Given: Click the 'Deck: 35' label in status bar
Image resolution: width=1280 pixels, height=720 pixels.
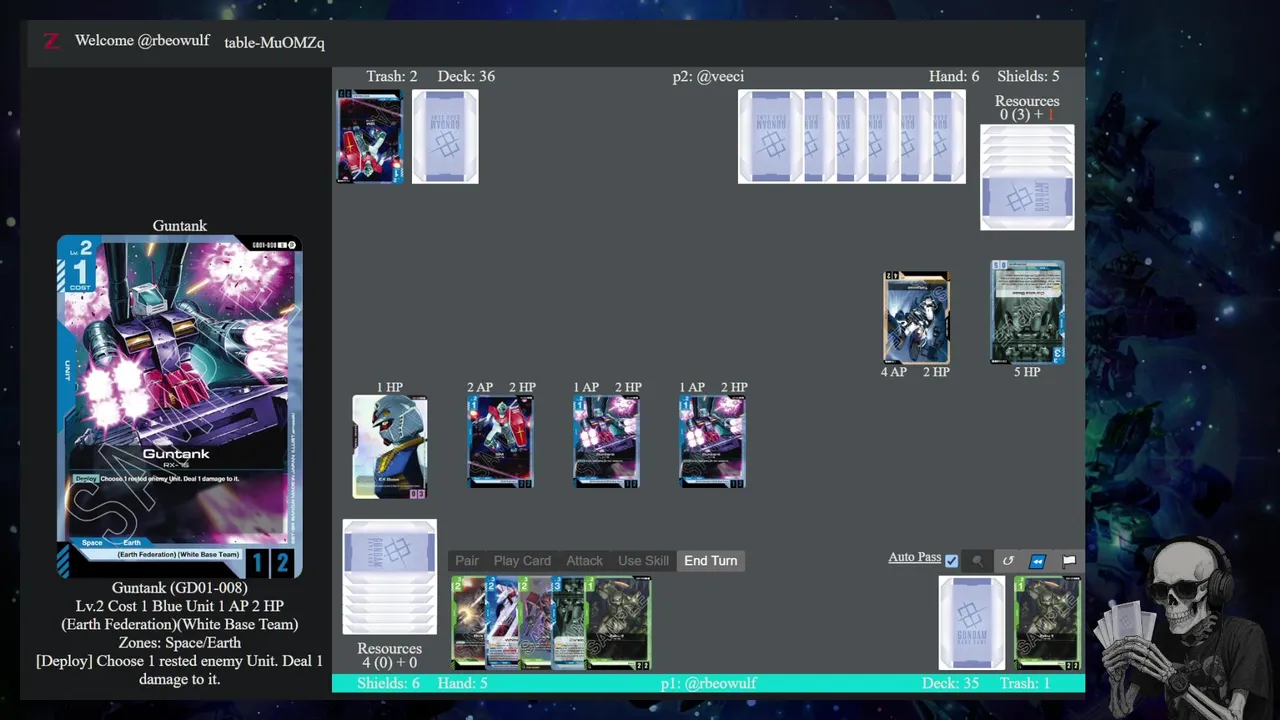Looking at the screenshot, I should [951, 683].
